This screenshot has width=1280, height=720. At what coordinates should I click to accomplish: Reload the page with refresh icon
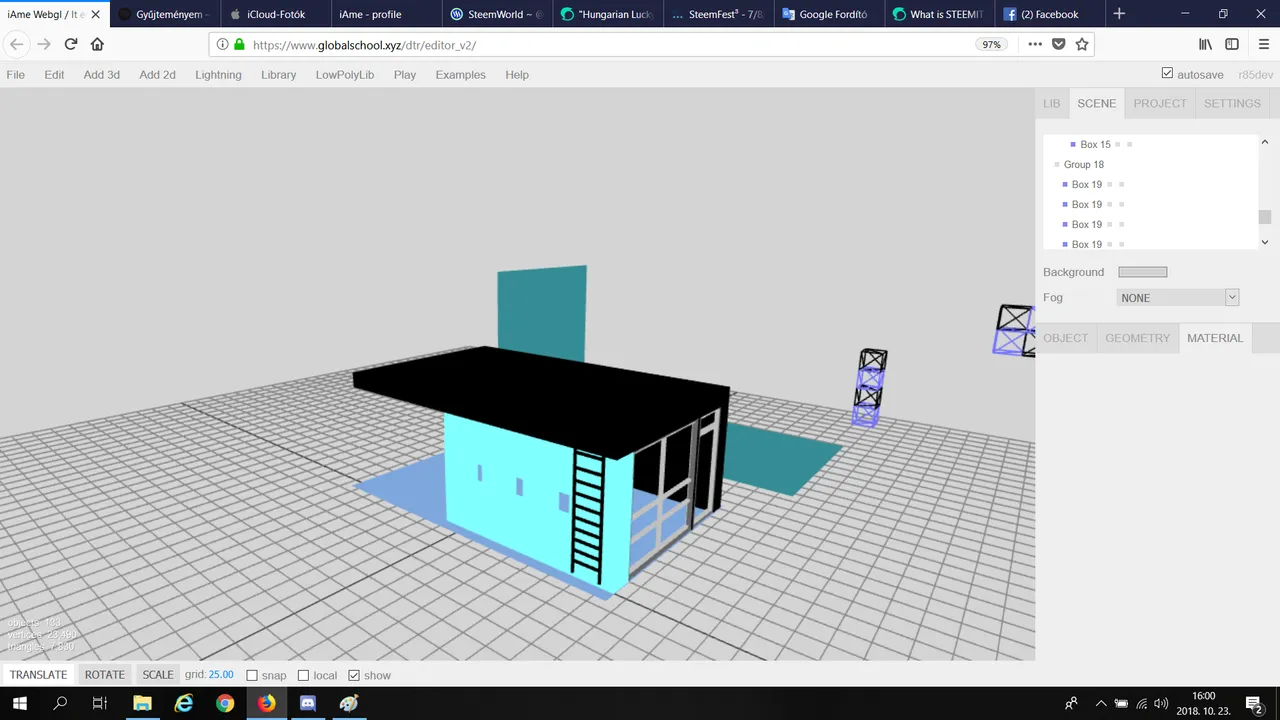71,44
